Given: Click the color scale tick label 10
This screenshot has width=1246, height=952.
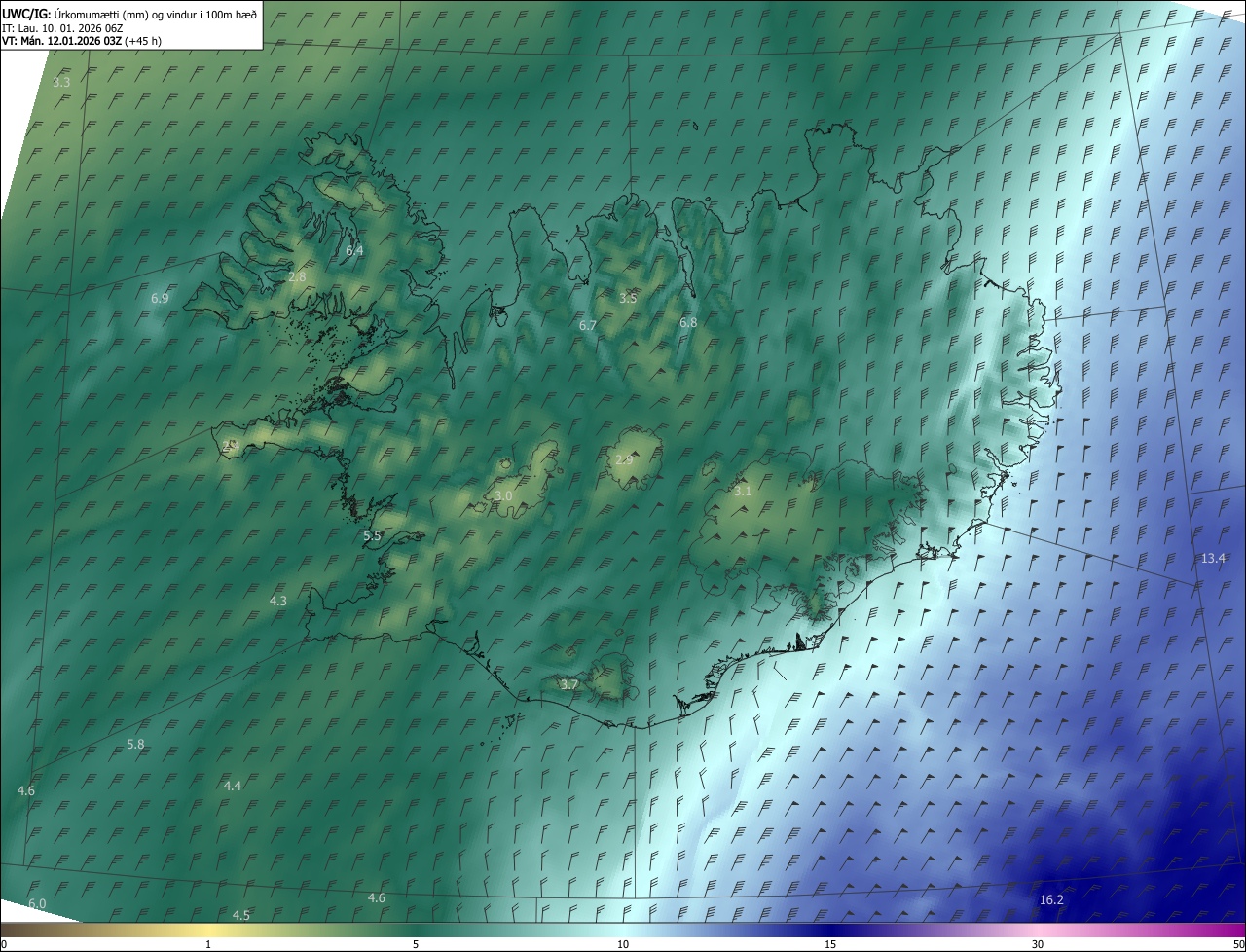Looking at the screenshot, I should [x=623, y=944].
